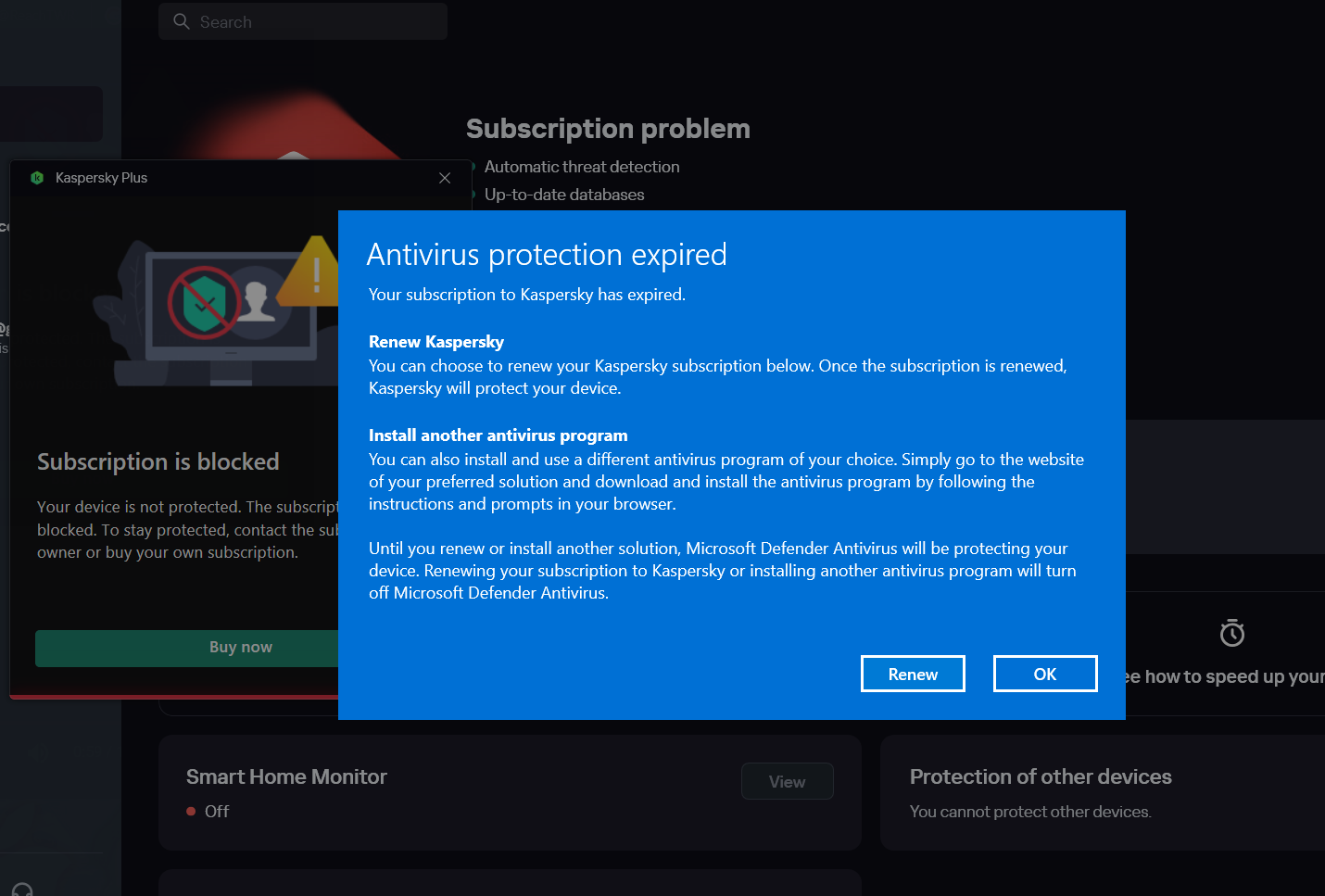Click the Subscription is blocked title
The height and width of the screenshot is (896, 1325).
[158, 461]
